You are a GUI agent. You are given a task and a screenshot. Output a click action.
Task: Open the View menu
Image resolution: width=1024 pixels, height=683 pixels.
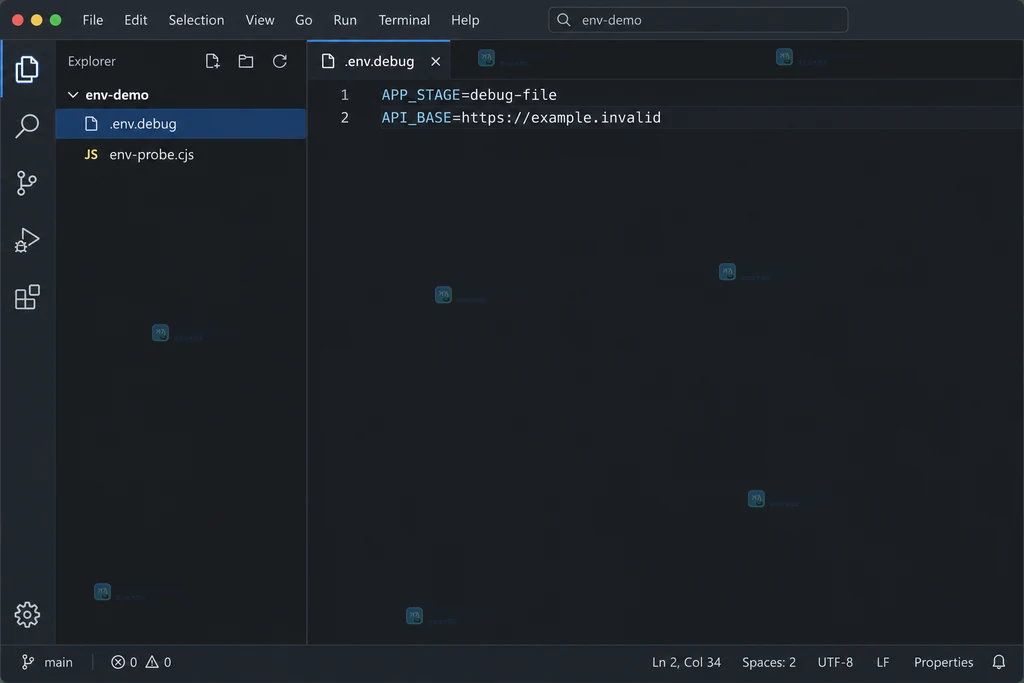coord(260,20)
